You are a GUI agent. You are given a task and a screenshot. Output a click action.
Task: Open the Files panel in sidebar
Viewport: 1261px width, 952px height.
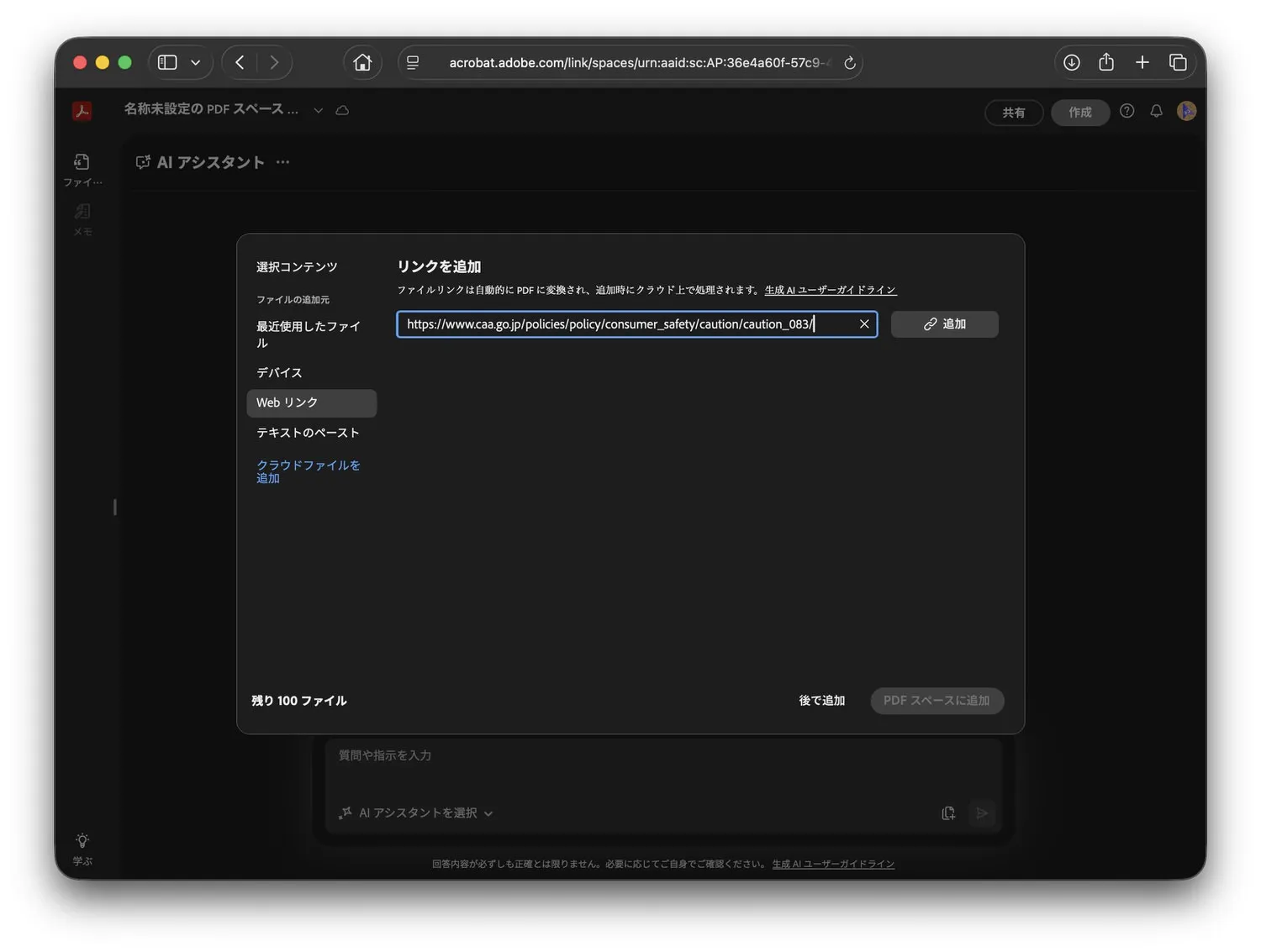[82, 169]
